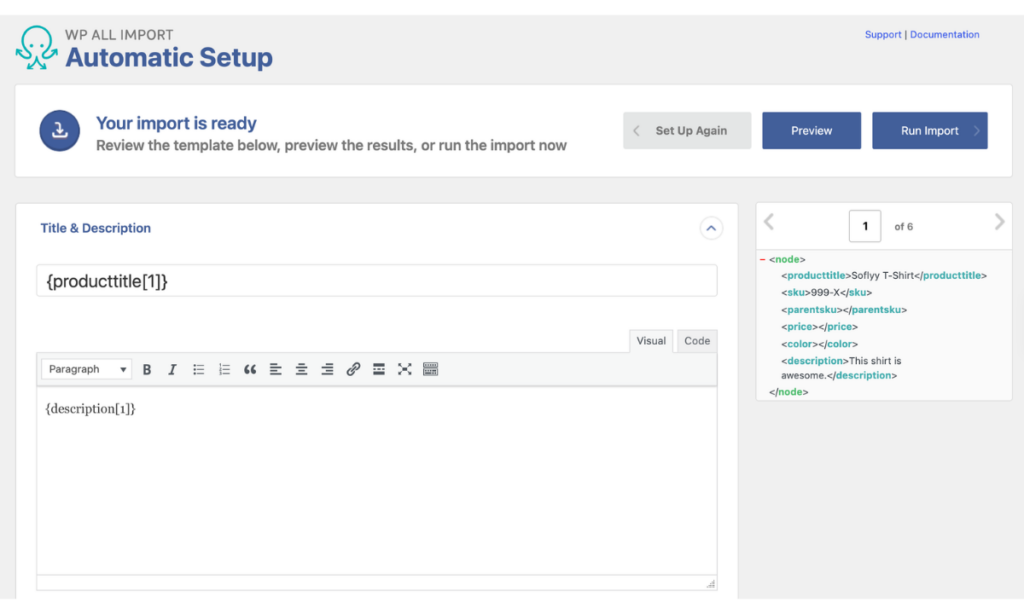Click the Set Up Again button
Screen dimensions: 1024x614
point(687,131)
